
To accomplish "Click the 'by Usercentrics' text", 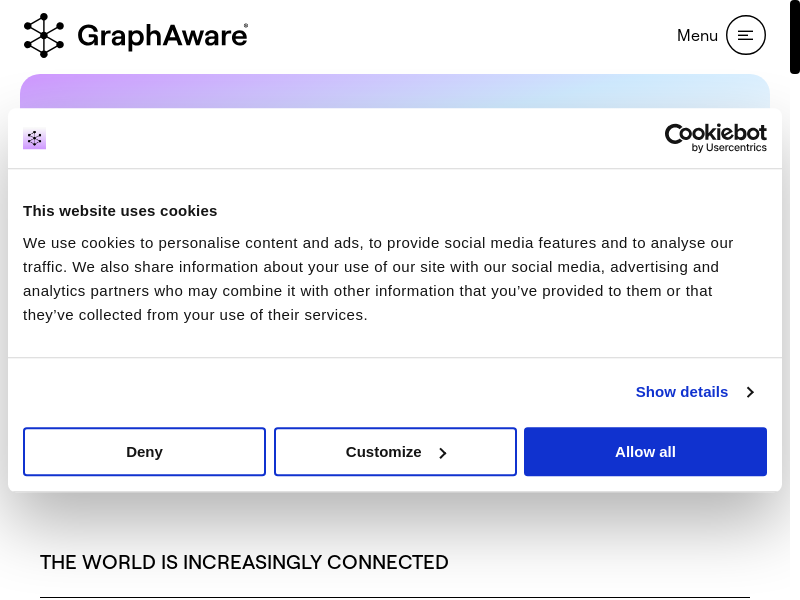I will click(729, 148).
